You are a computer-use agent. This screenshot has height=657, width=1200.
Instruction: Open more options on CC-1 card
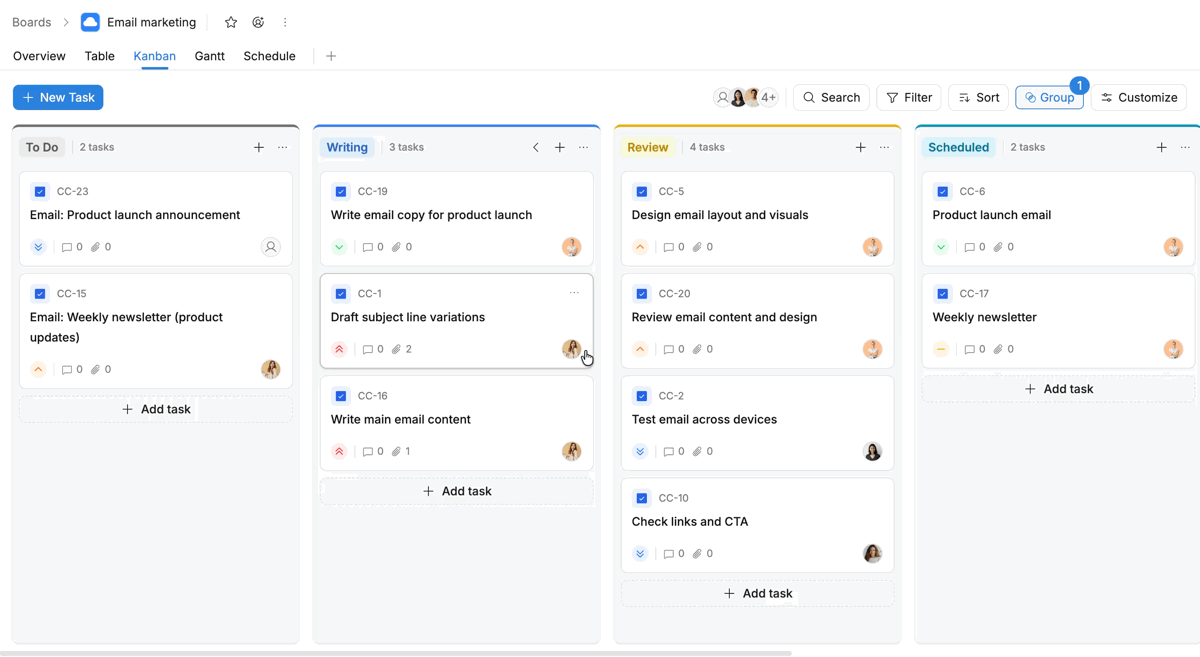[574, 293]
